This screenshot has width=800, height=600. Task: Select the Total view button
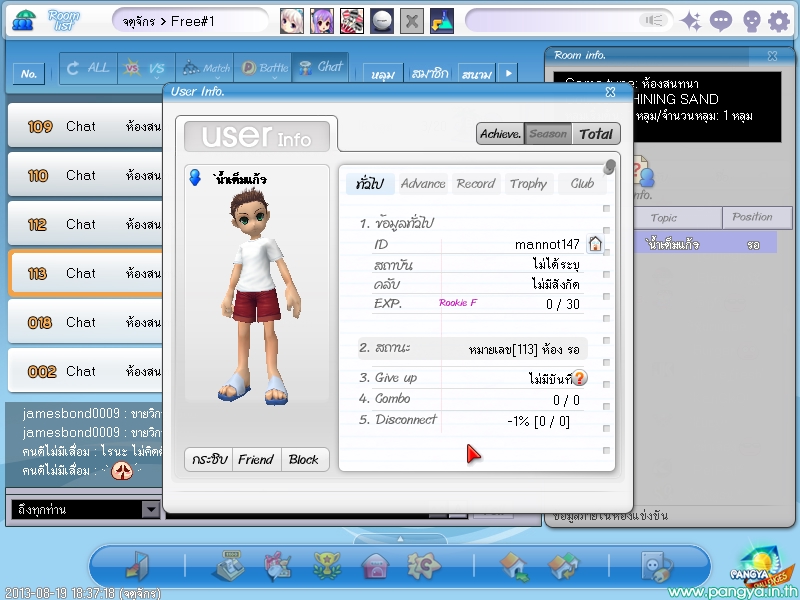pyautogui.click(x=596, y=134)
